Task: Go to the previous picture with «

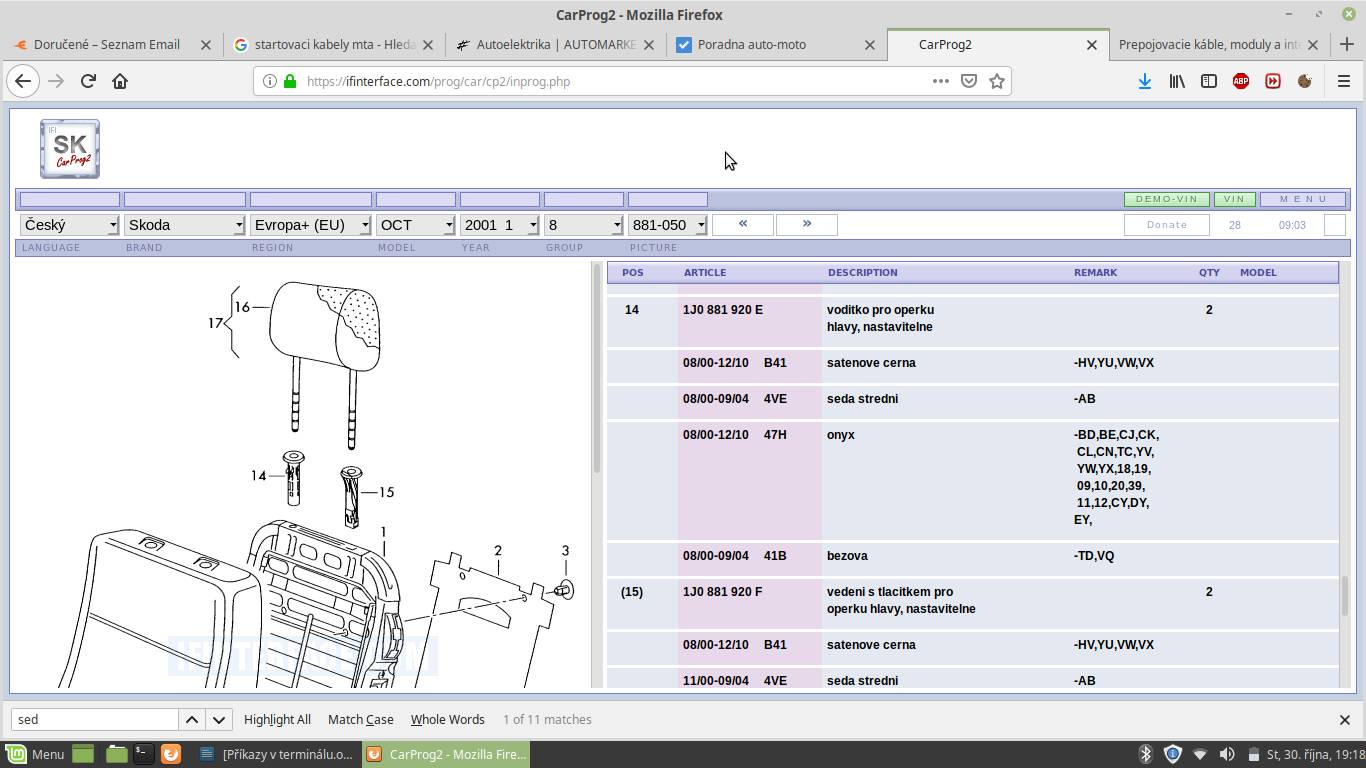Action: pyautogui.click(x=743, y=224)
